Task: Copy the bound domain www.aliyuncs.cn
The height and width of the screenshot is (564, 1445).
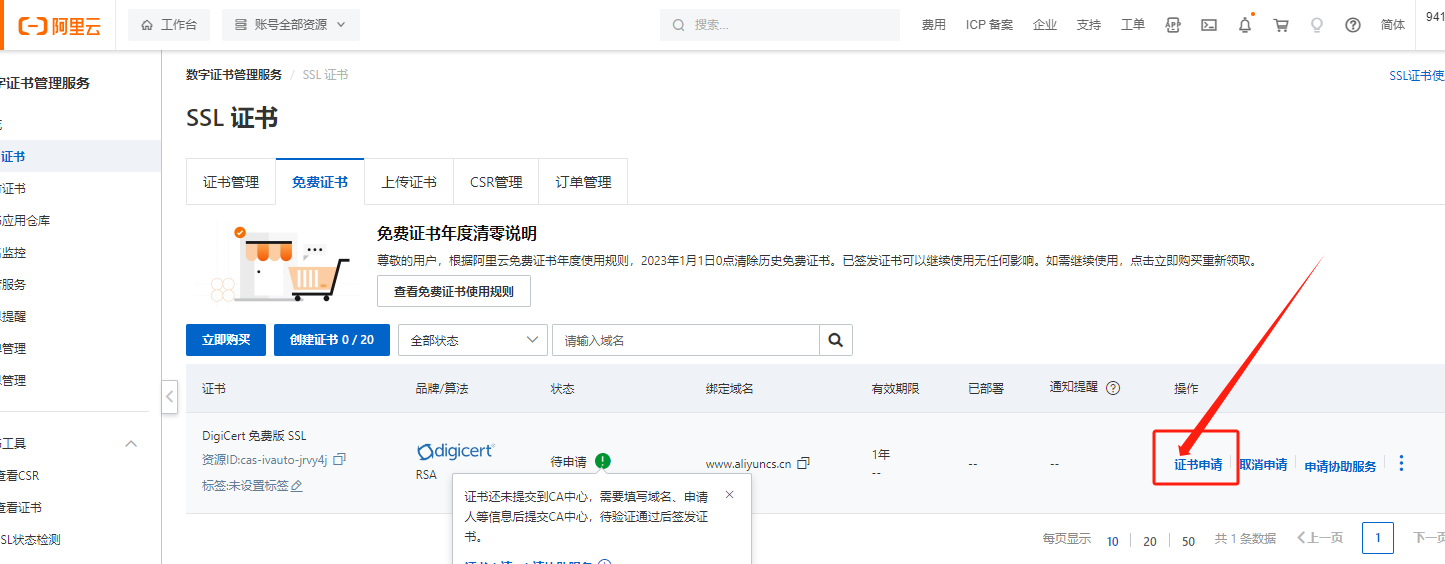Action: (x=803, y=463)
